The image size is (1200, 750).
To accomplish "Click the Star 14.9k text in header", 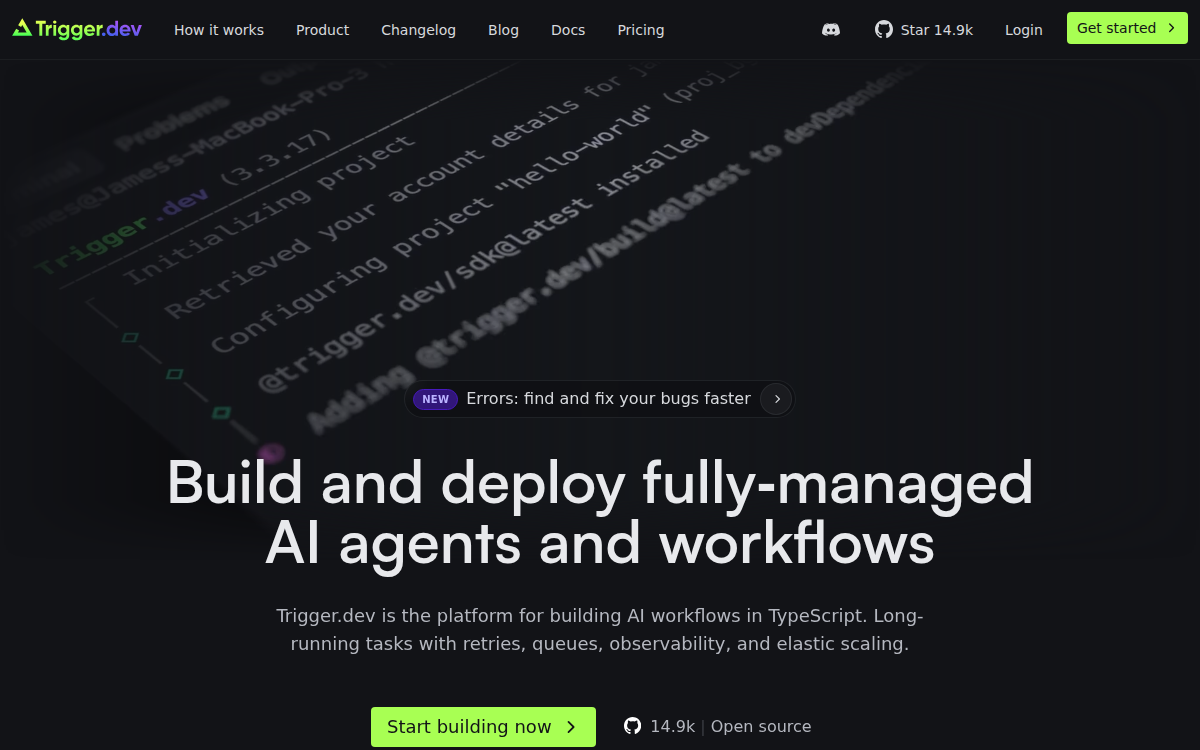I will click(x=937, y=30).
